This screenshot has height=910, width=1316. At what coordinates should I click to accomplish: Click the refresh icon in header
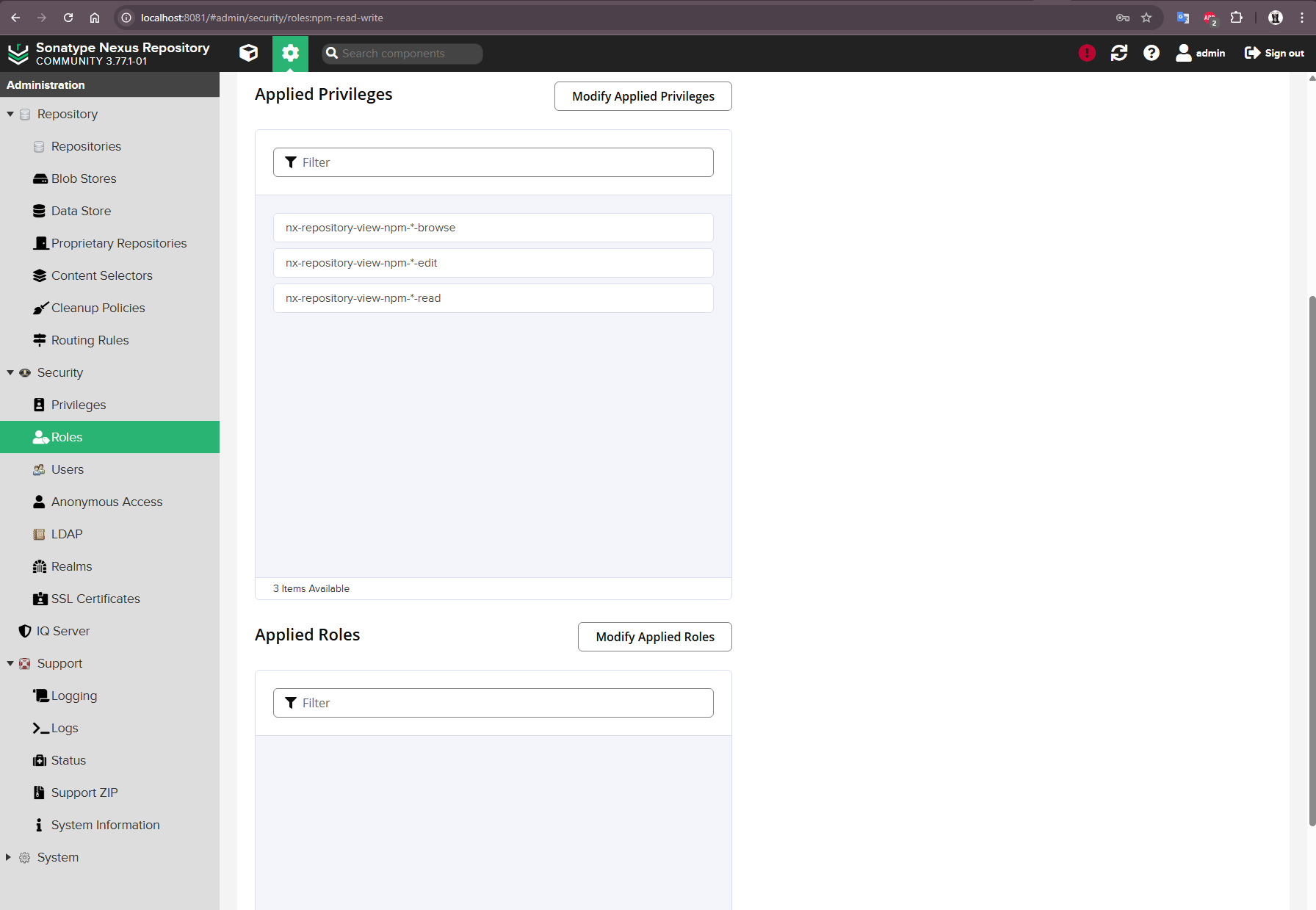(x=1119, y=53)
